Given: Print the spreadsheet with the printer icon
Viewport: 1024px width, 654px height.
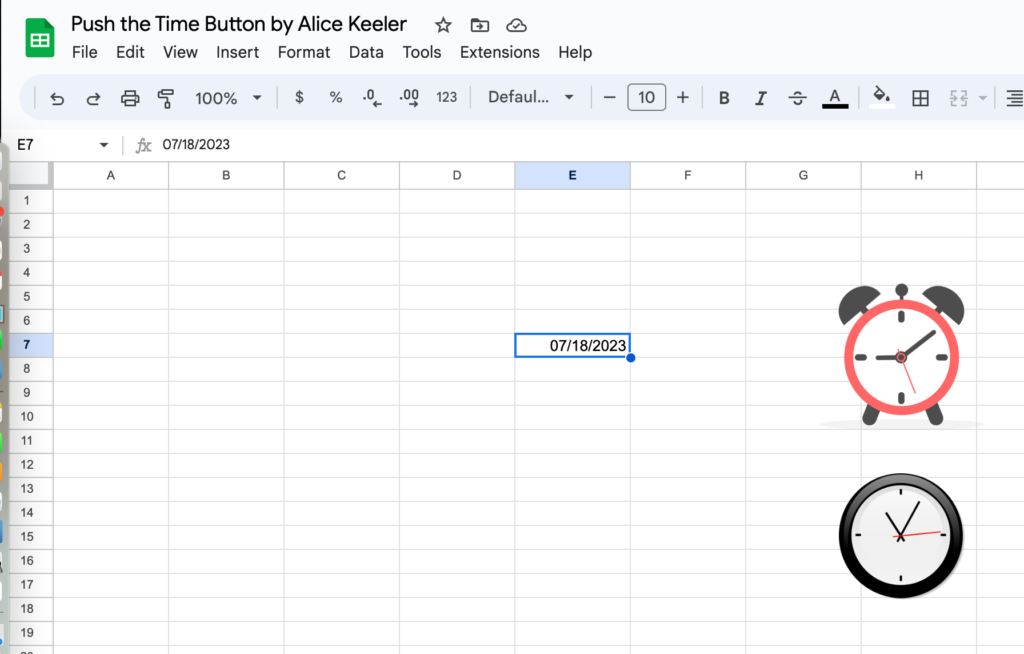Looking at the screenshot, I should coord(130,99).
